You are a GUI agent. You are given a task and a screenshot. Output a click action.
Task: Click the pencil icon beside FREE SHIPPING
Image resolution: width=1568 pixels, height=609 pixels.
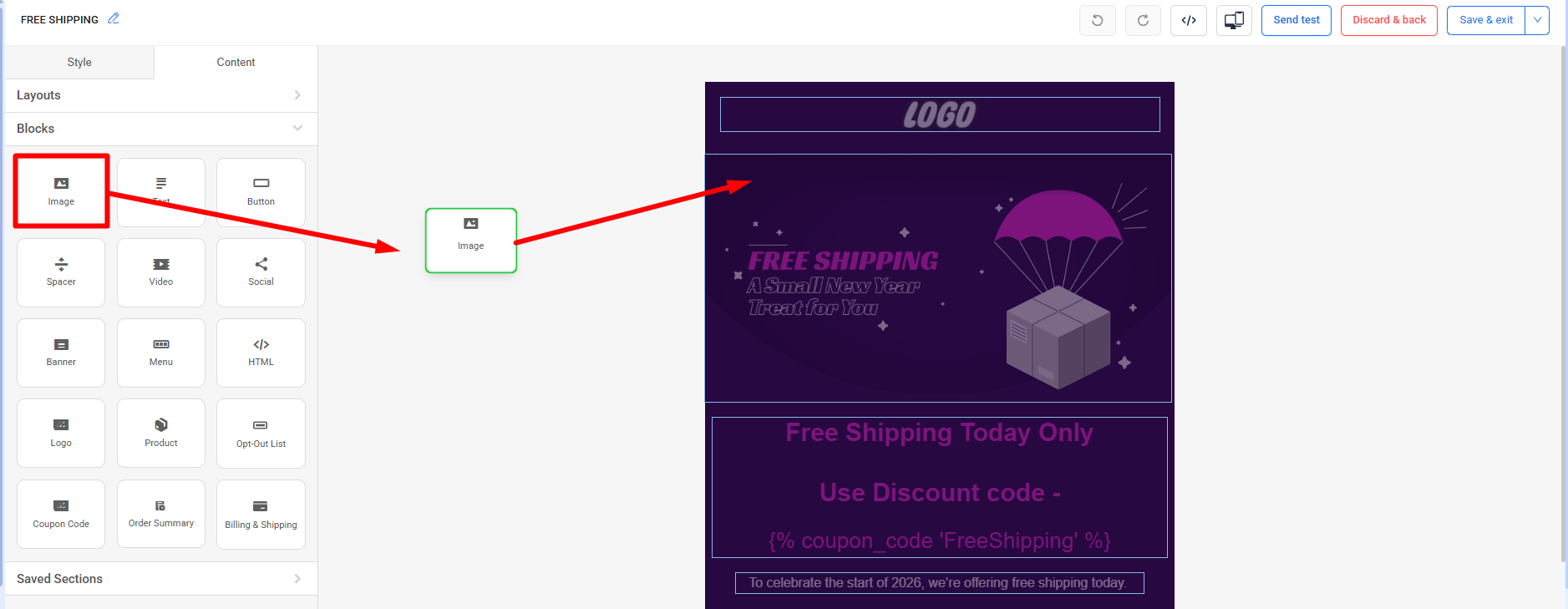click(x=114, y=18)
